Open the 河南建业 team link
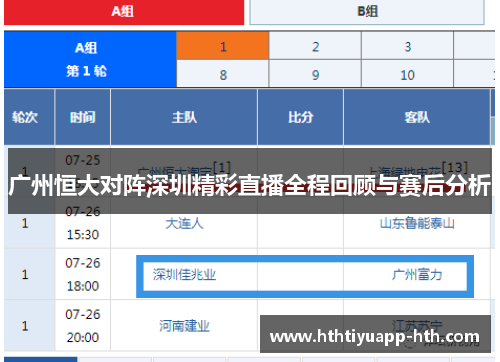This screenshot has height=362, width=500. coord(184,326)
